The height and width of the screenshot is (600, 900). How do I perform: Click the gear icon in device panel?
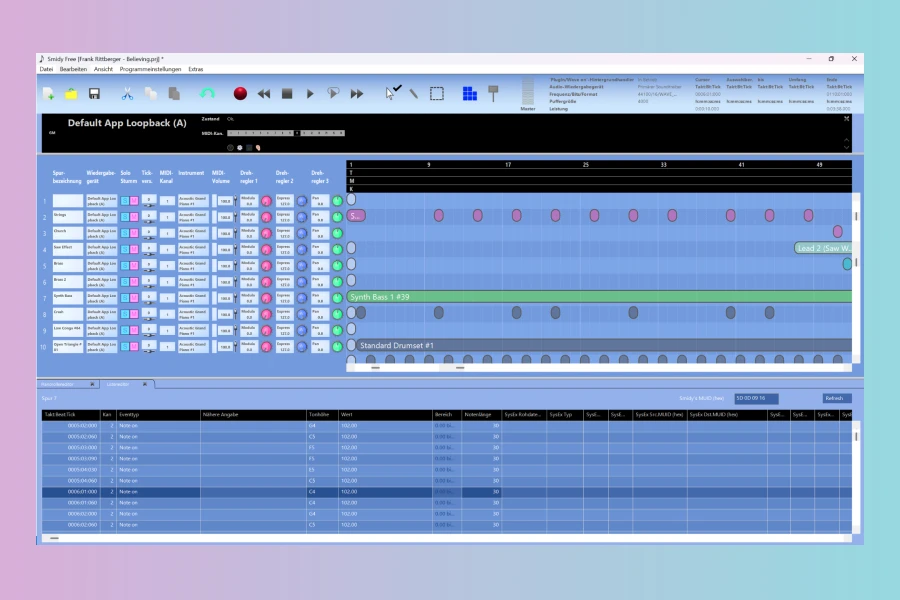pos(240,148)
